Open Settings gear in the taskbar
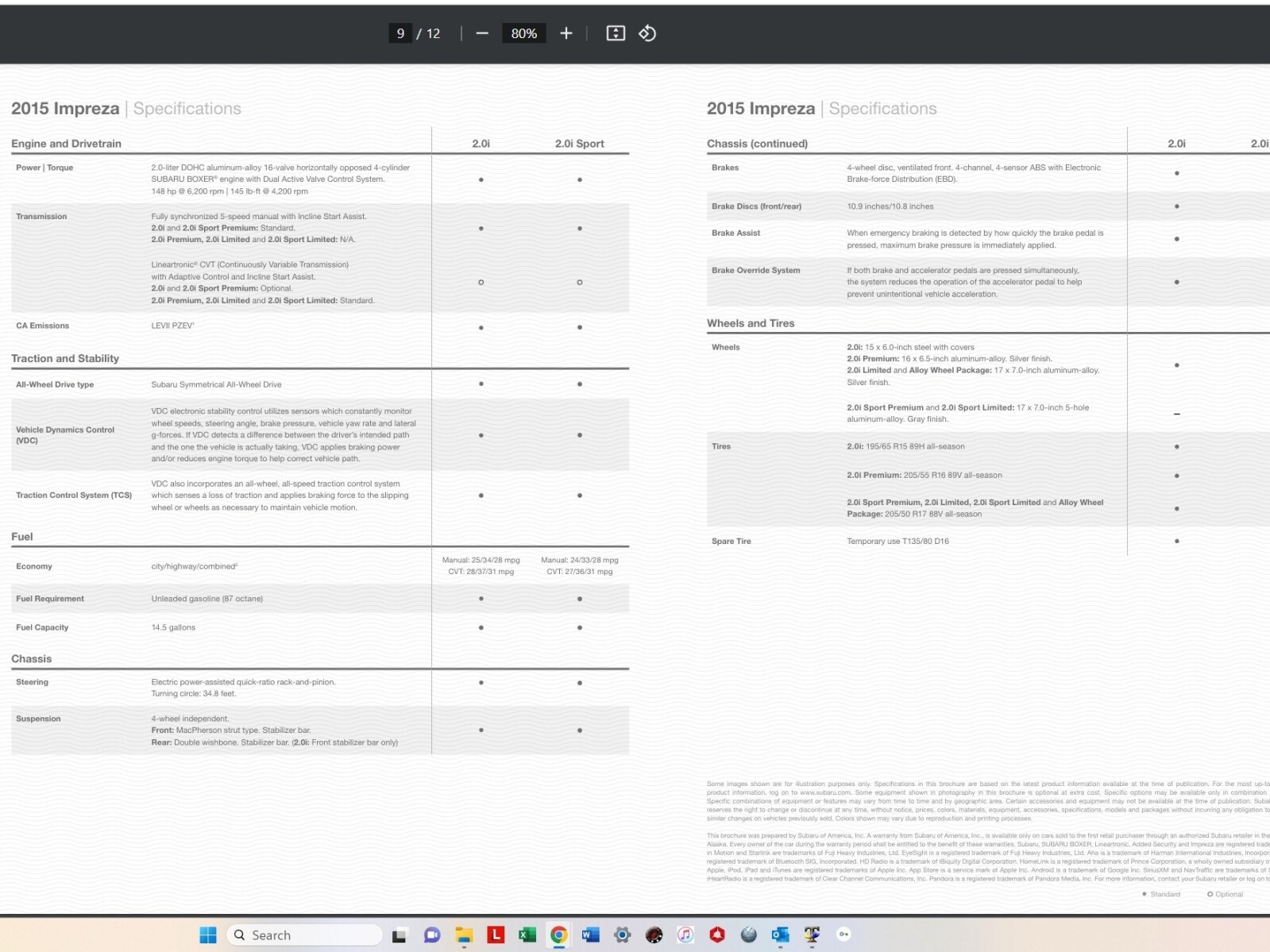Viewport: 1270px width, 952px height. pyautogui.click(x=622, y=935)
